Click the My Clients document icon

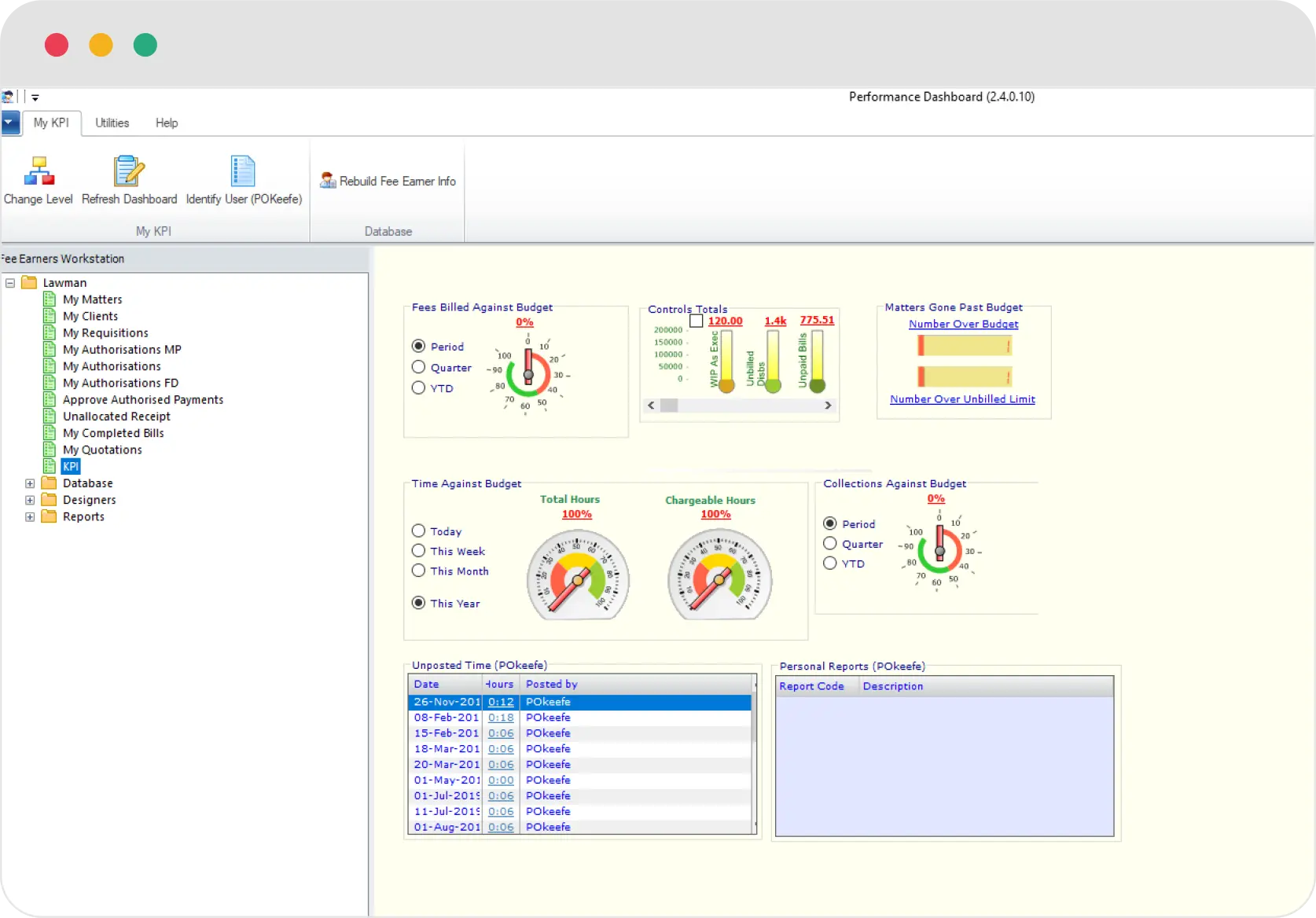point(50,316)
